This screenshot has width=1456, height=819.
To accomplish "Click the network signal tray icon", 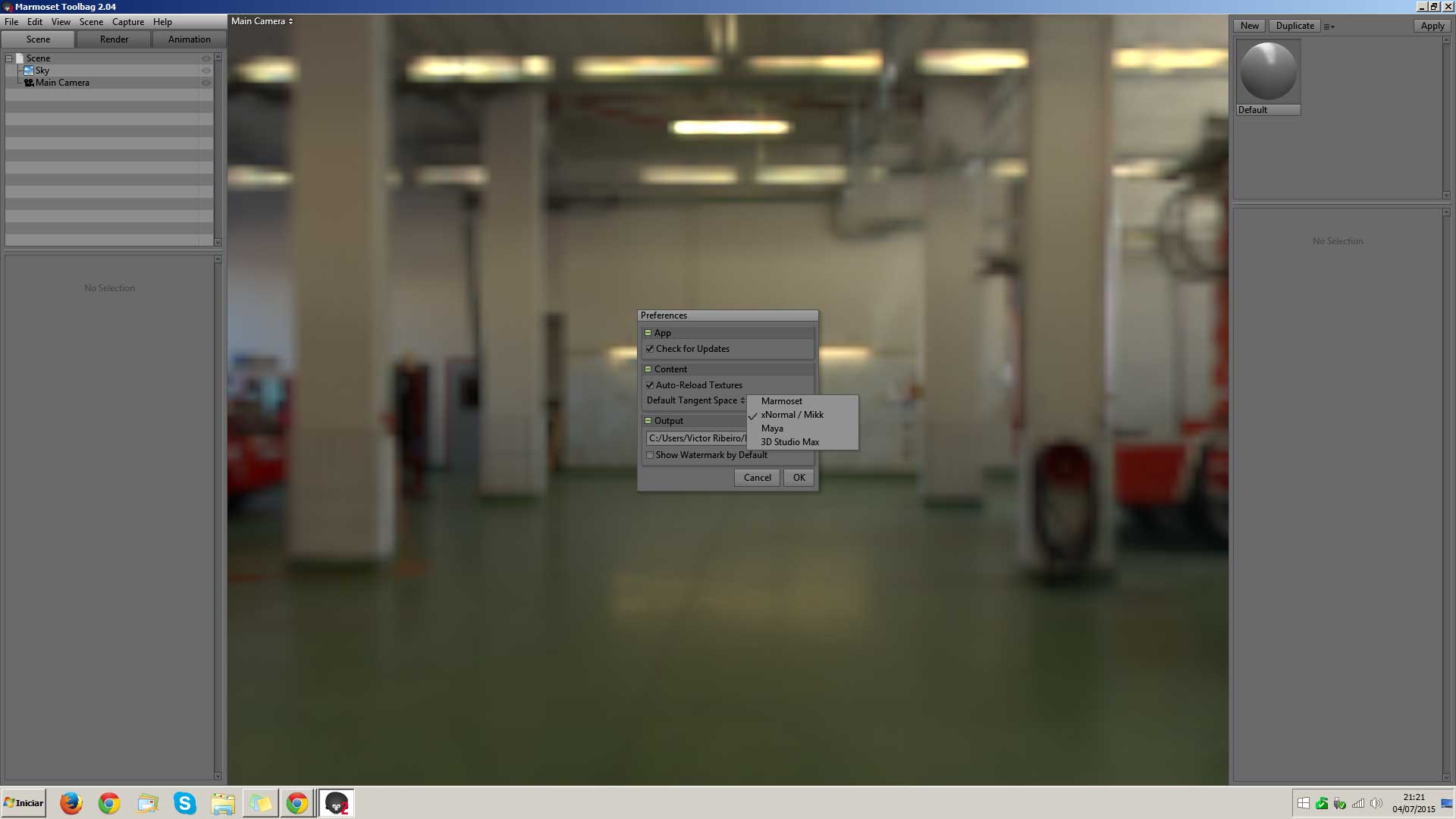I will click(1358, 803).
